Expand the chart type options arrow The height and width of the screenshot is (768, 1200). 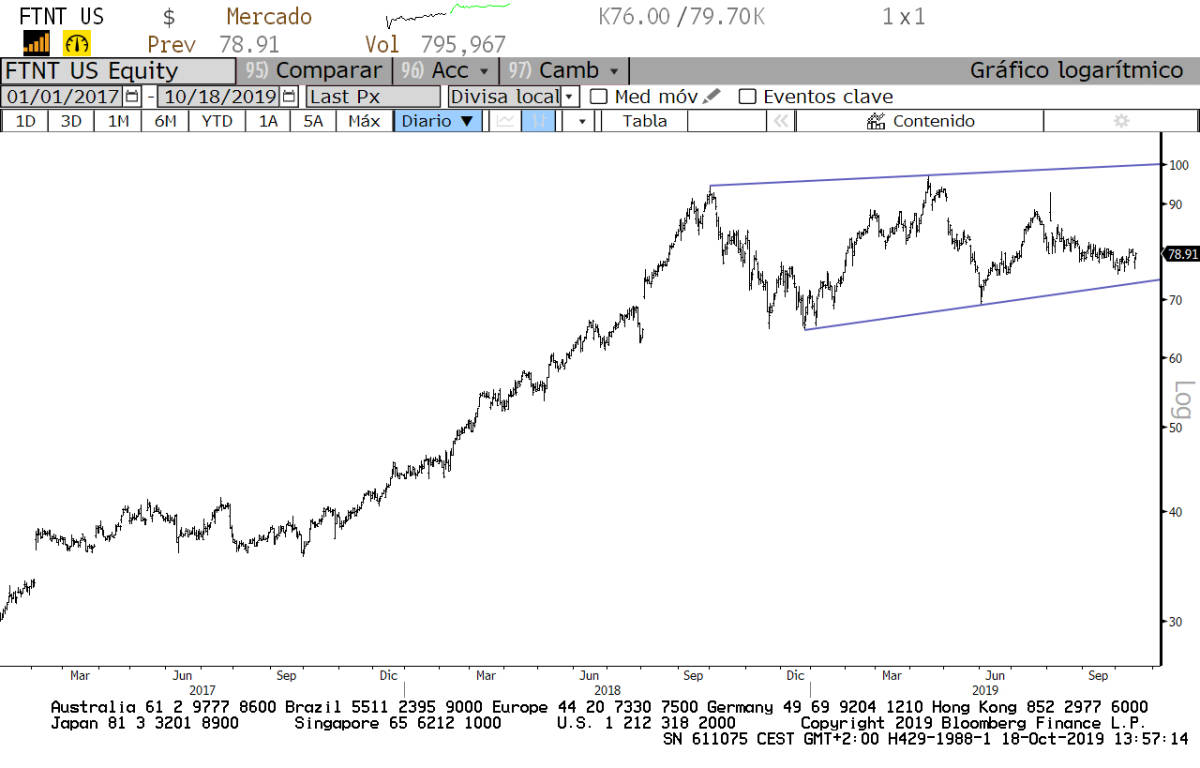[x=580, y=121]
